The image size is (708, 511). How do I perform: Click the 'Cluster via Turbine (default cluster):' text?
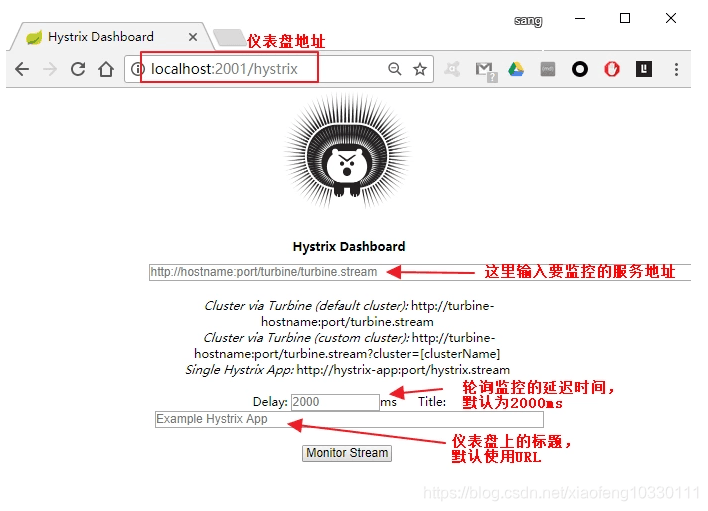pos(306,306)
